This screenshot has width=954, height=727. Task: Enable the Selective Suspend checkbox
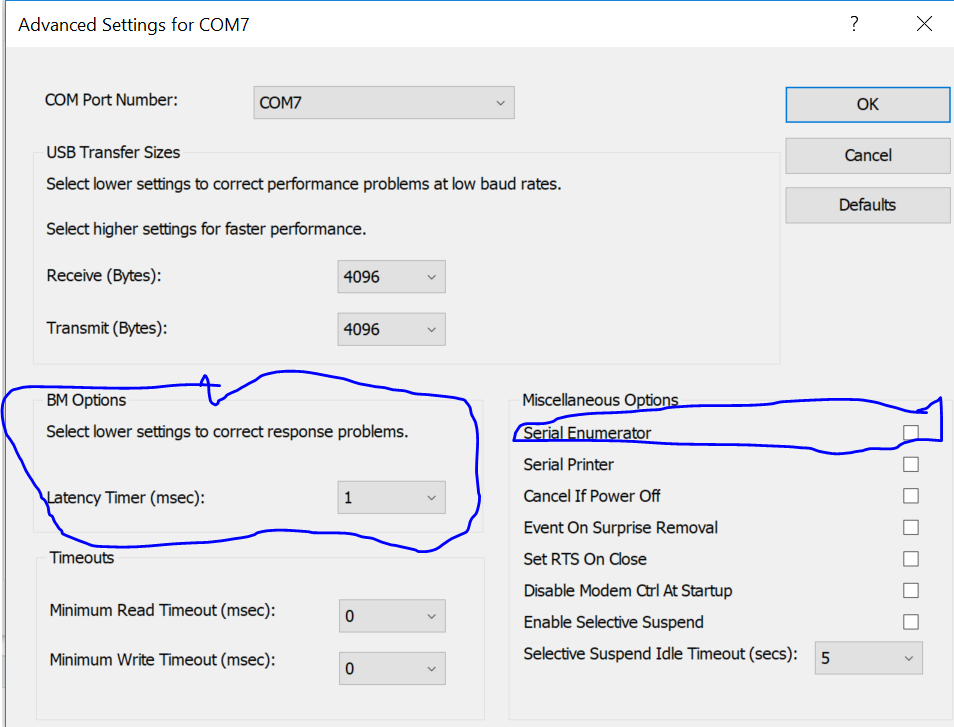911,622
